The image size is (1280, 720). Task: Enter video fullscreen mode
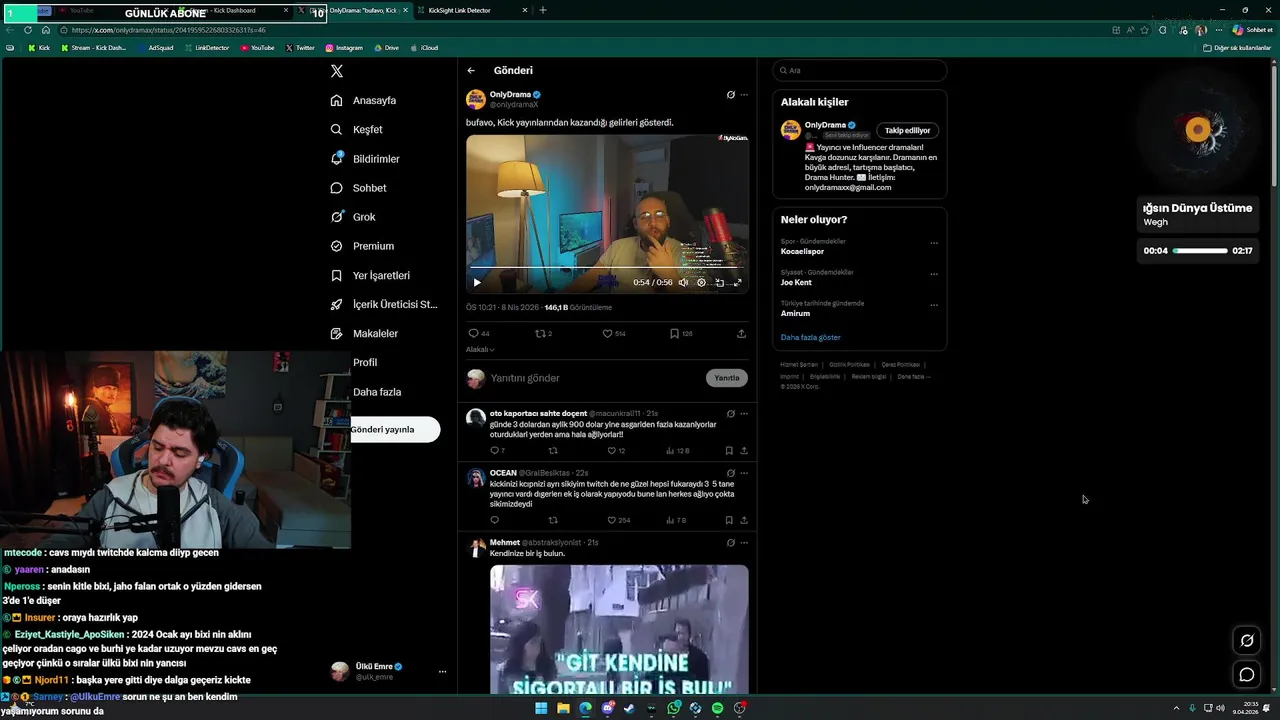coord(738,282)
